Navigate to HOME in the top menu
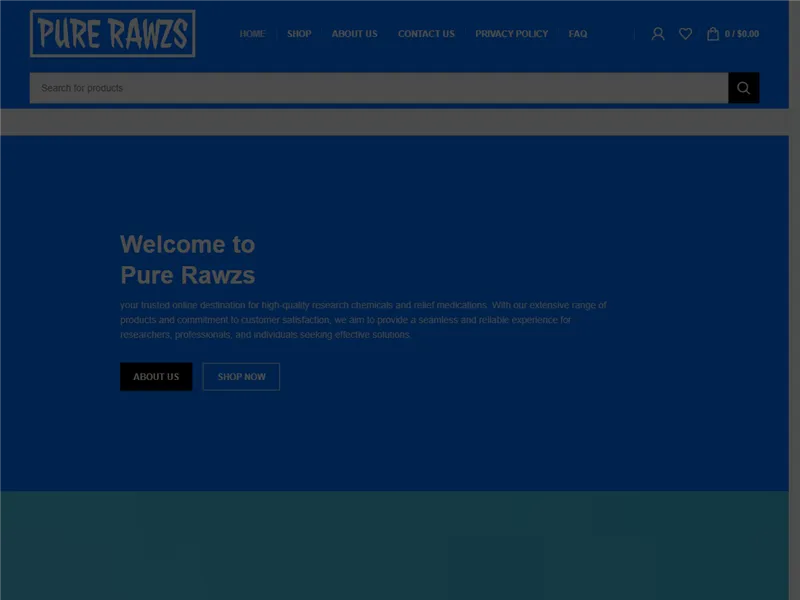The width and height of the screenshot is (800, 600). (252, 33)
